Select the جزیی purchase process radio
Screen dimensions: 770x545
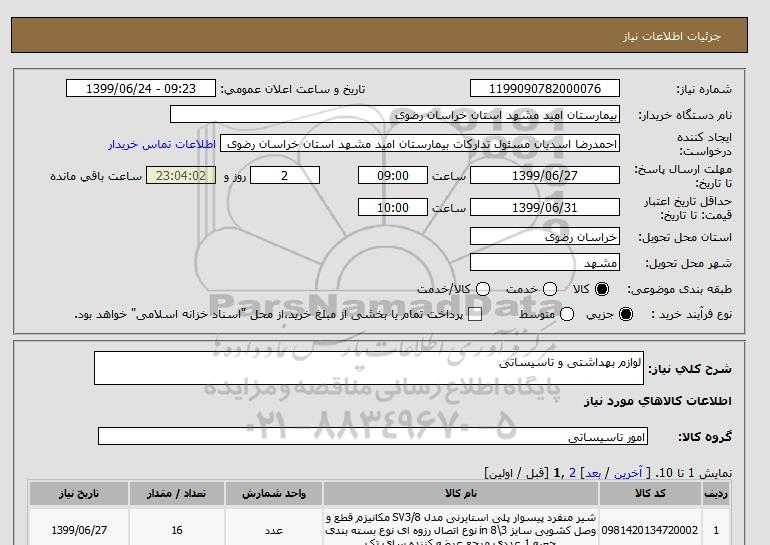[626, 314]
